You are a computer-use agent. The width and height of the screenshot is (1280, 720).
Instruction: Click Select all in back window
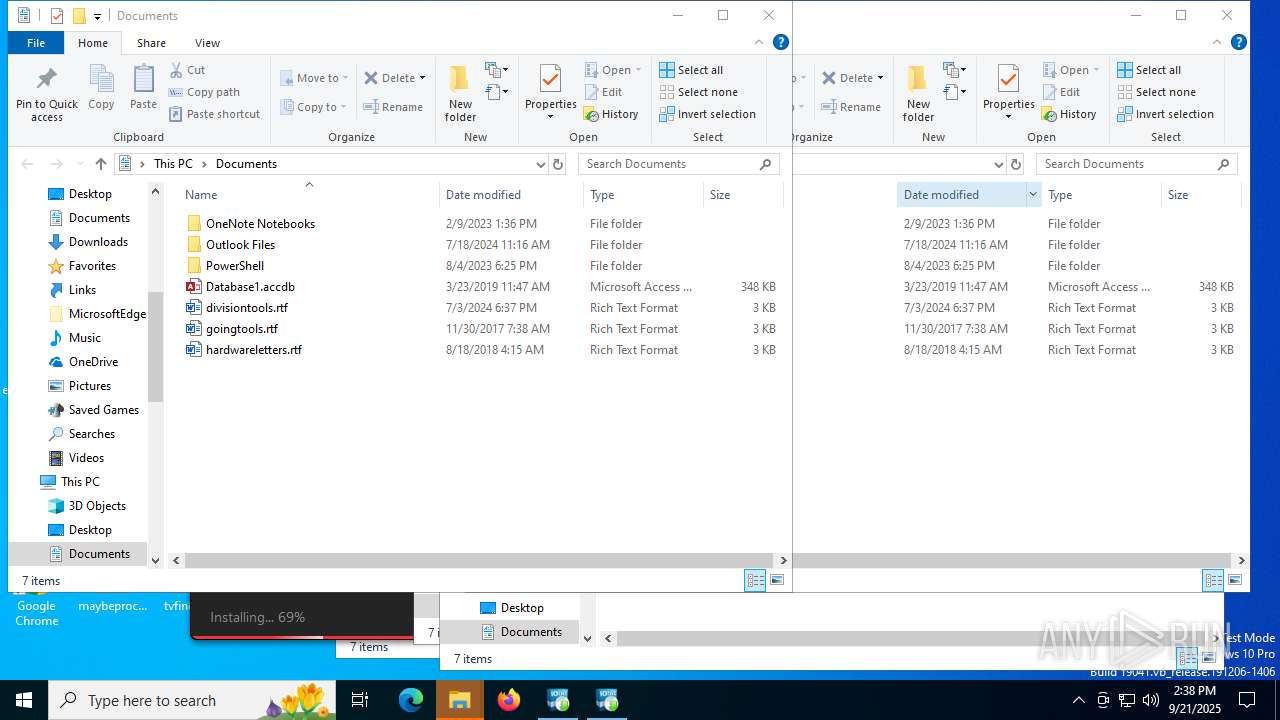pos(1149,70)
